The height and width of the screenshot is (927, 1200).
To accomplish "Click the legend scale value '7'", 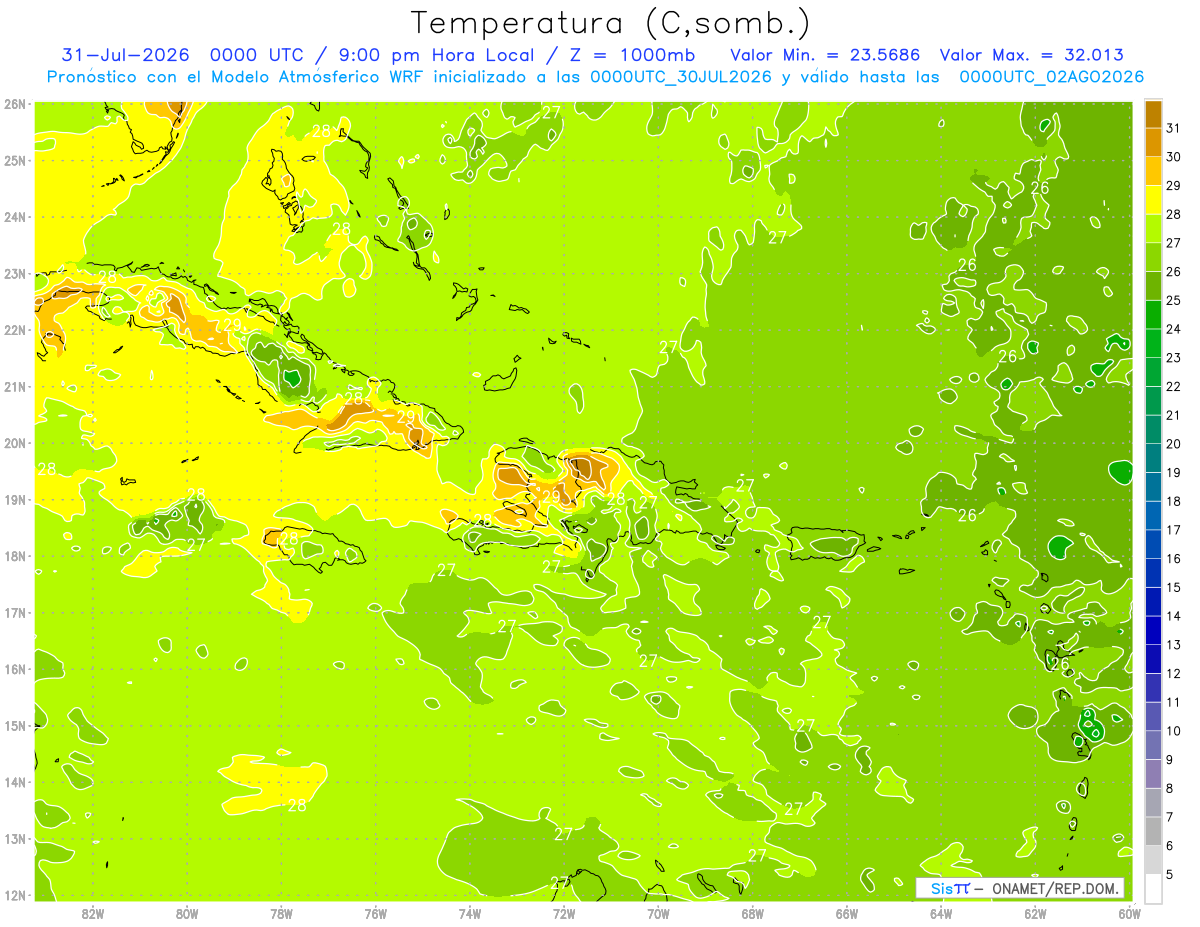I will click(1171, 817).
